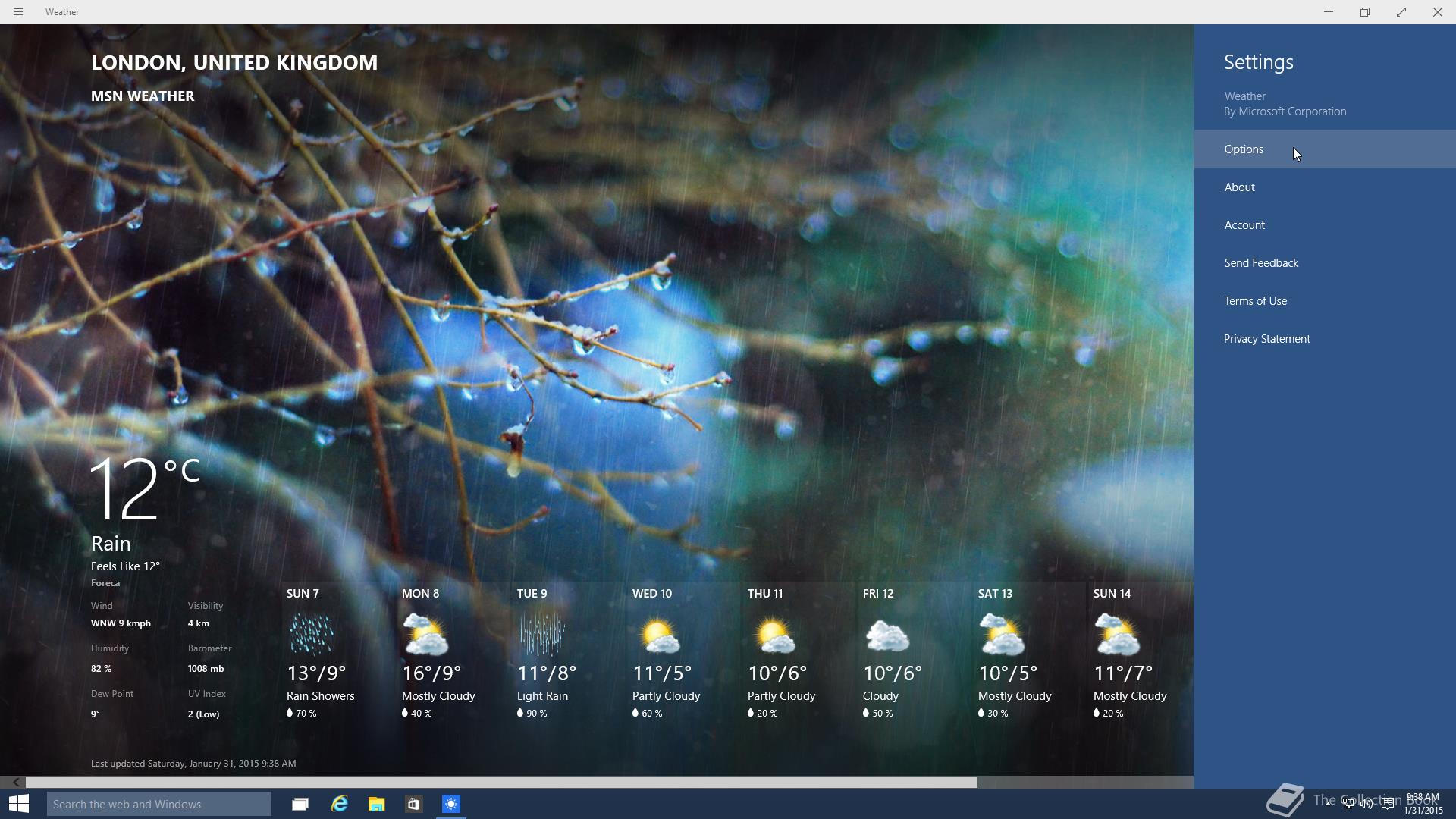Click the Search the web and Windows box

(159, 805)
